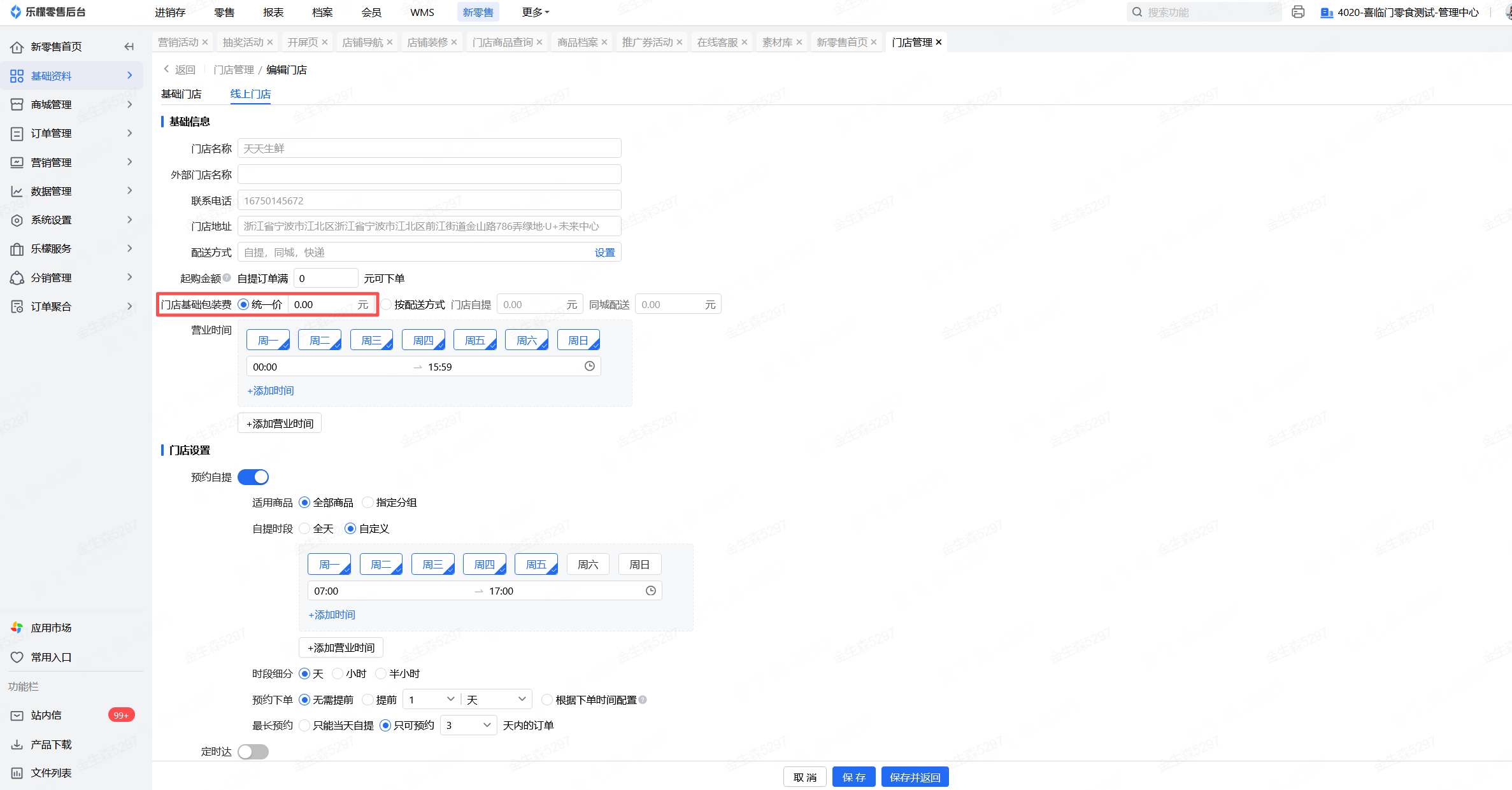Viewport: 1512px width, 790px height.
Task: Open 站内信 mail icon
Action: [17, 716]
